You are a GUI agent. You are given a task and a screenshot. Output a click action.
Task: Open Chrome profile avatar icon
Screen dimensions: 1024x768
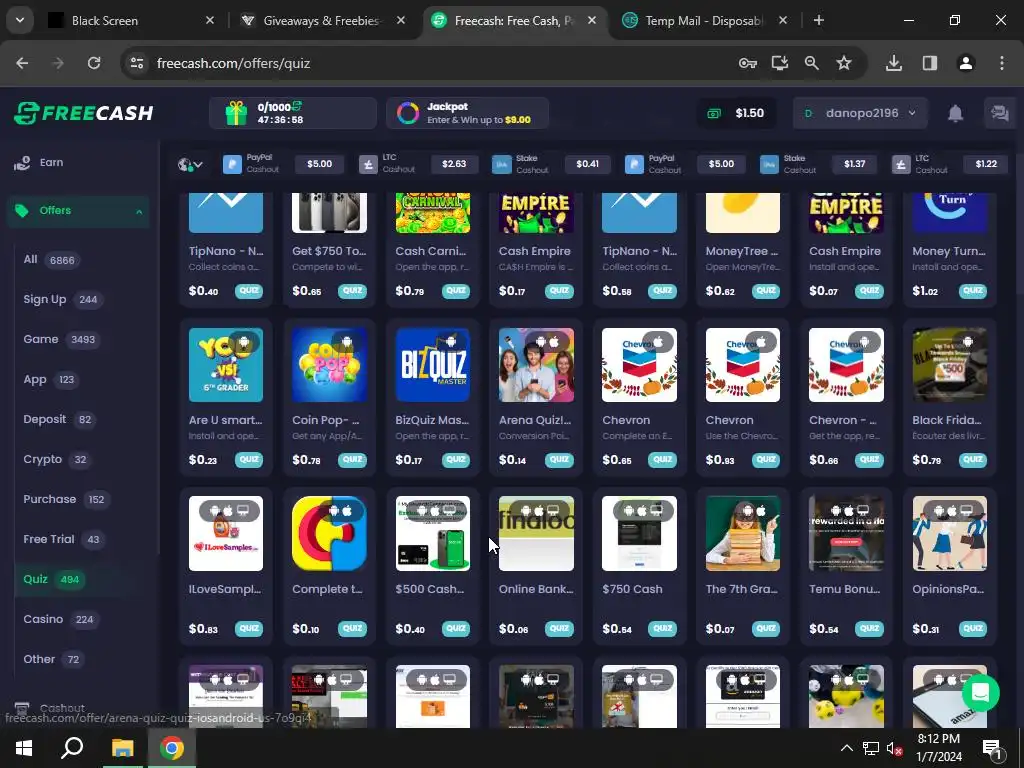coord(965,63)
